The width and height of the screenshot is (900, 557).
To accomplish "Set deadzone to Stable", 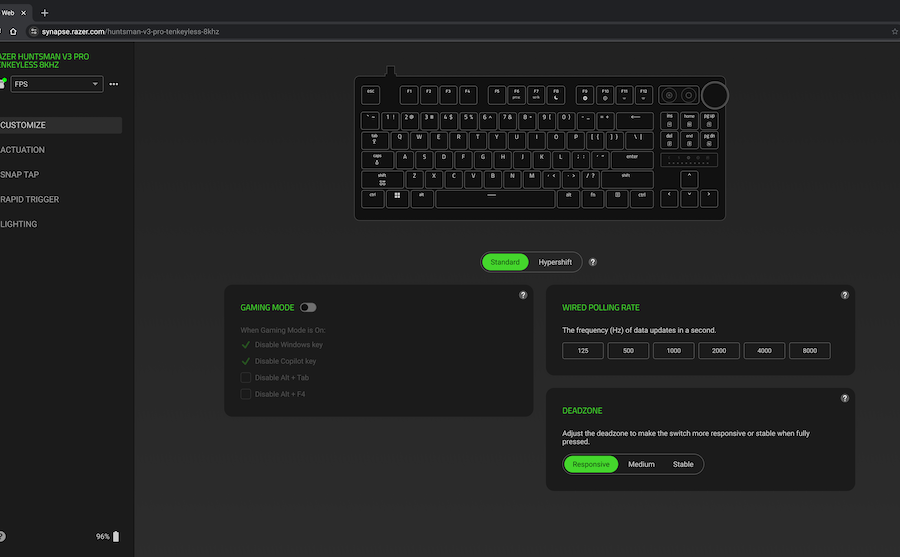I will 683,464.
